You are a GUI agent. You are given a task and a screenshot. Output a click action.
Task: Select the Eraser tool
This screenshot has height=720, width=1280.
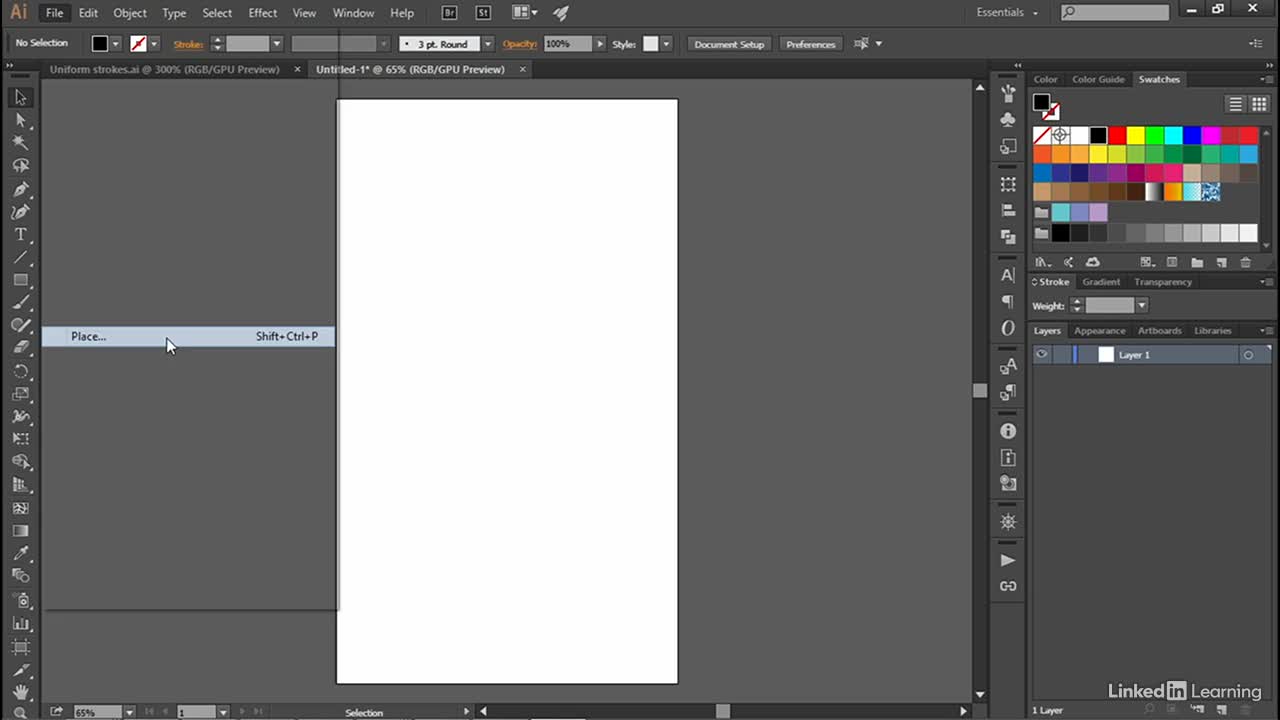tap(20, 348)
